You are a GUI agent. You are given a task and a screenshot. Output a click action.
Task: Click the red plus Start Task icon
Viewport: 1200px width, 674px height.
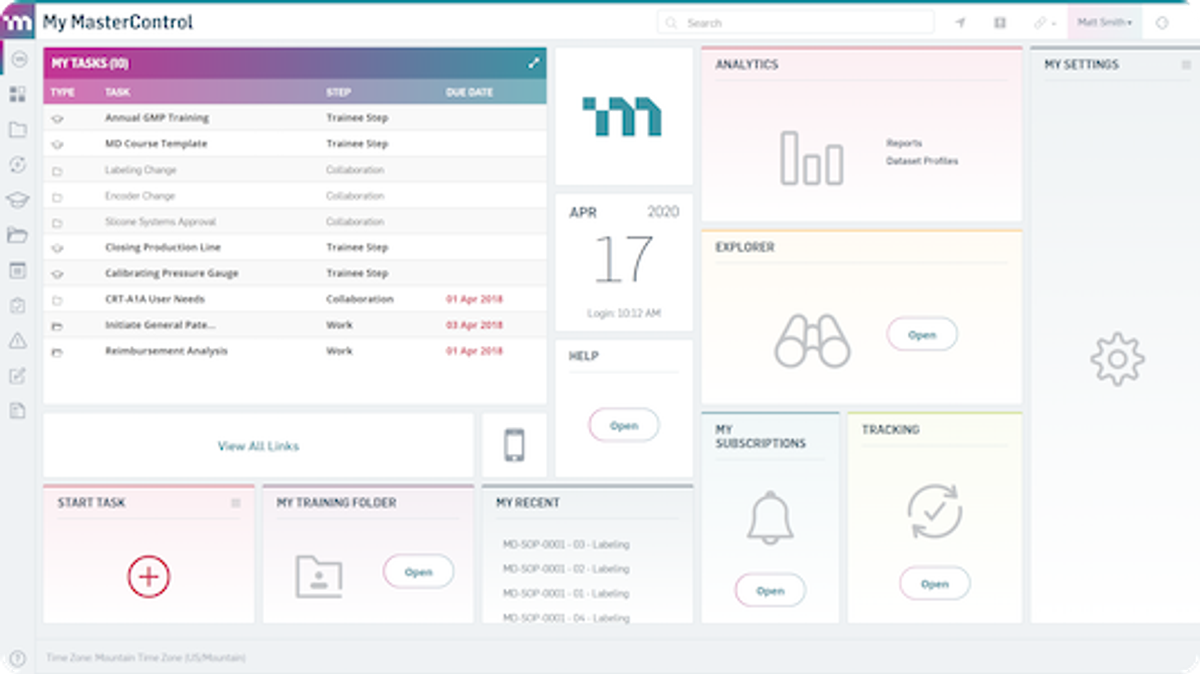point(149,576)
